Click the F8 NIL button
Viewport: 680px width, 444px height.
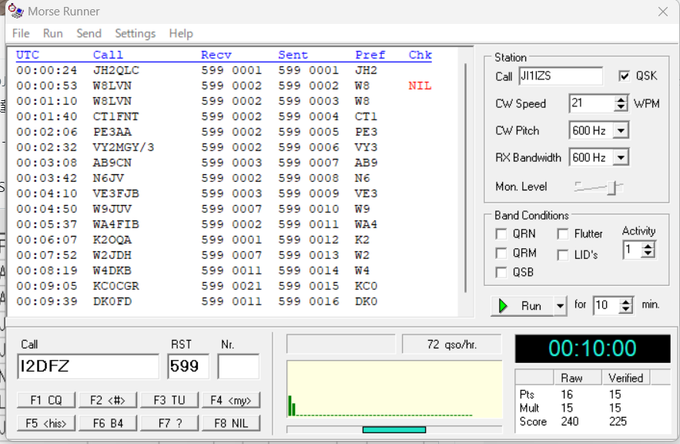(x=231, y=423)
